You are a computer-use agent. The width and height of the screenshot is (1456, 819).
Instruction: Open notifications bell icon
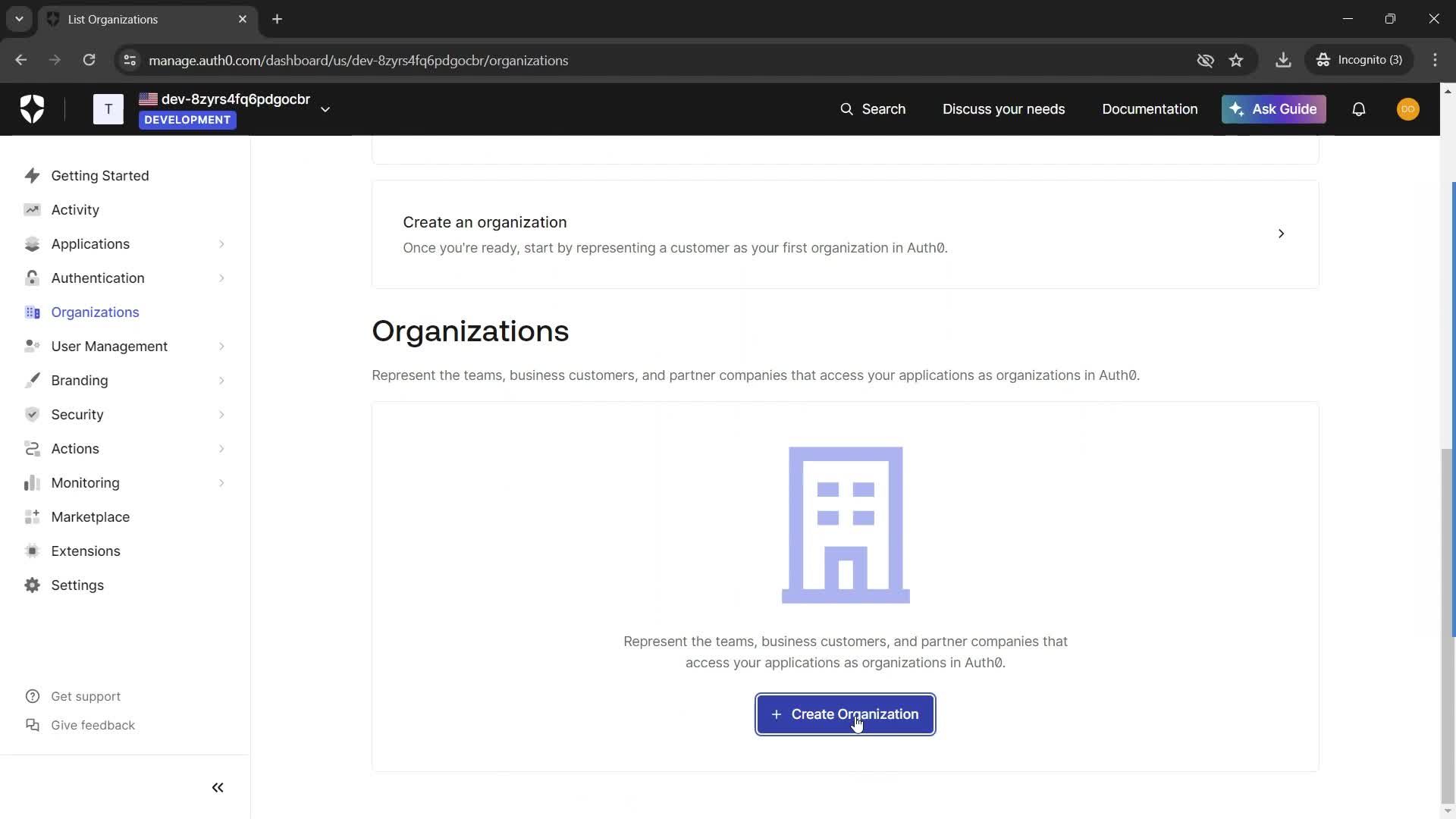pyautogui.click(x=1359, y=109)
